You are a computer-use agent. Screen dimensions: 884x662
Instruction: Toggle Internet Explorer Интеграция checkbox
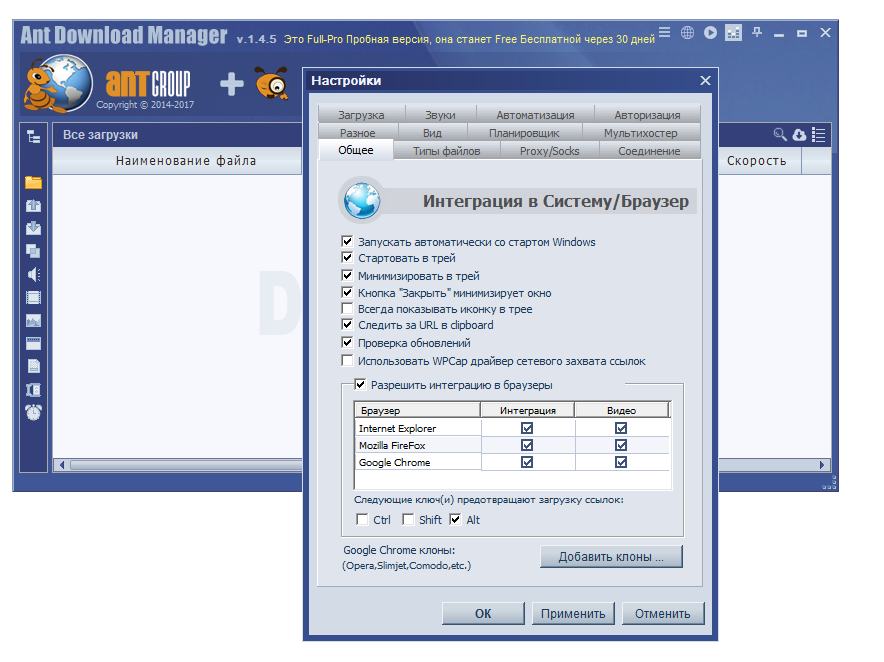click(x=527, y=428)
